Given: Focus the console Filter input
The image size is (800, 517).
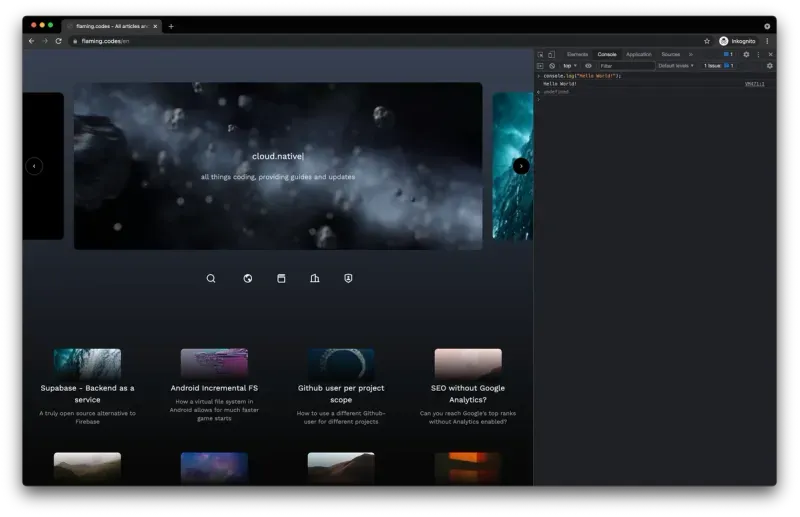Looking at the screenshot, I should pos(626,66).
